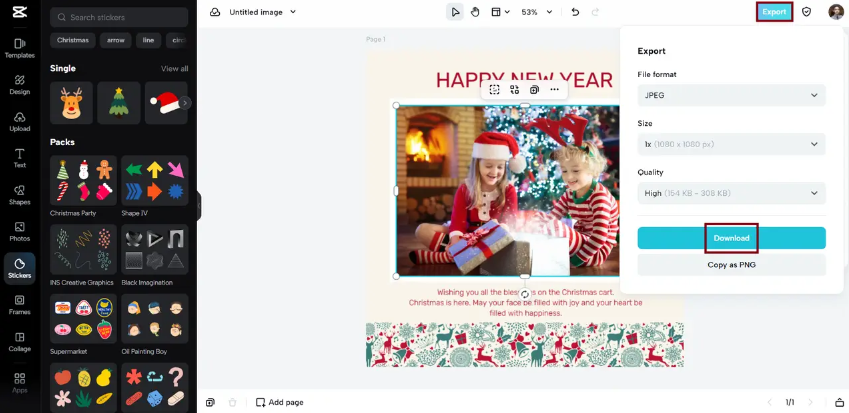Image resolution: width=849 pixels, height=413 pixels.
Task: Open the Quality High dropdown
Action: pos(732,193)
